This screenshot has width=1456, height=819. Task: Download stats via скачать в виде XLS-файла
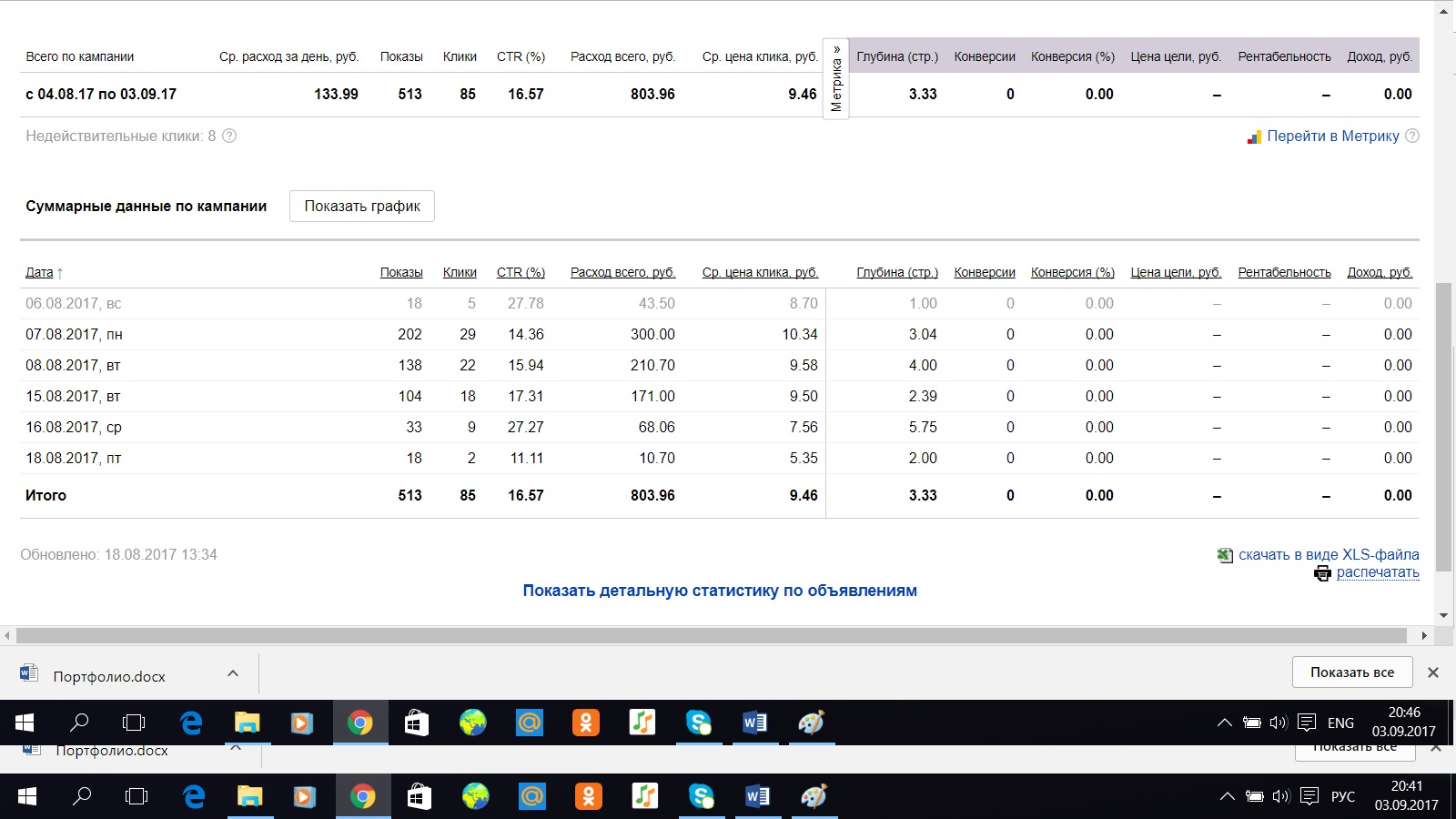[1329, 554]
